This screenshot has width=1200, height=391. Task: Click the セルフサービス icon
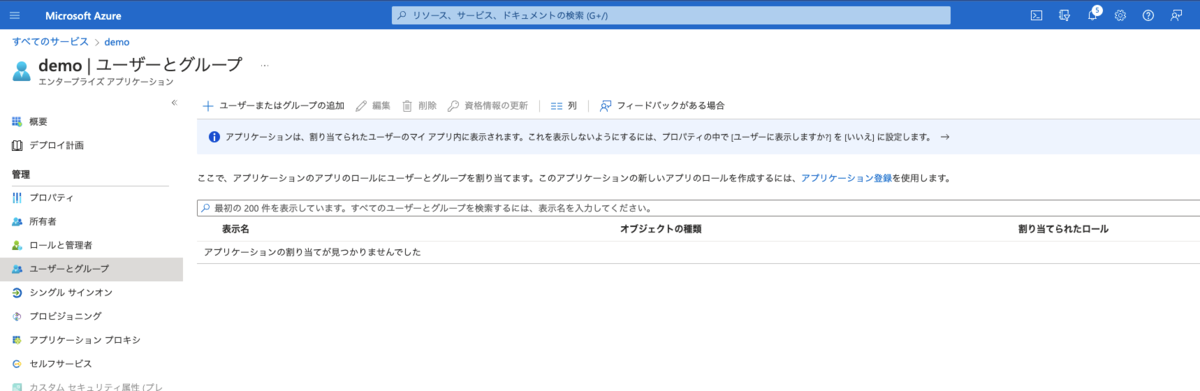[17, 364]
